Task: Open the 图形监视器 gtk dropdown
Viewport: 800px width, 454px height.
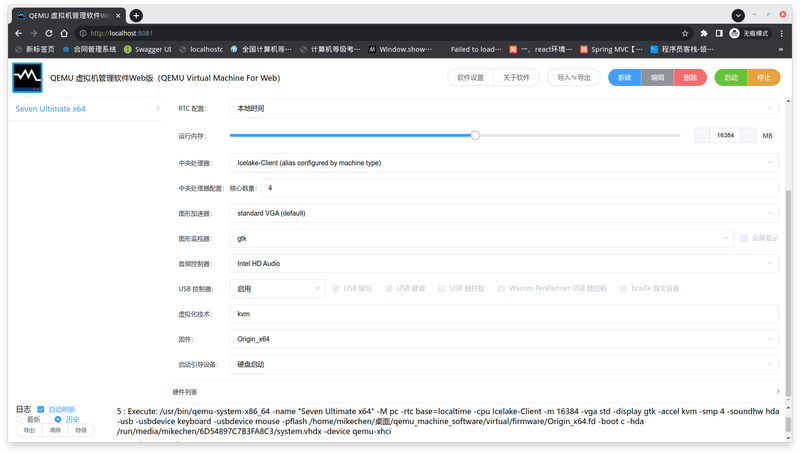Action: click(482, 238)
